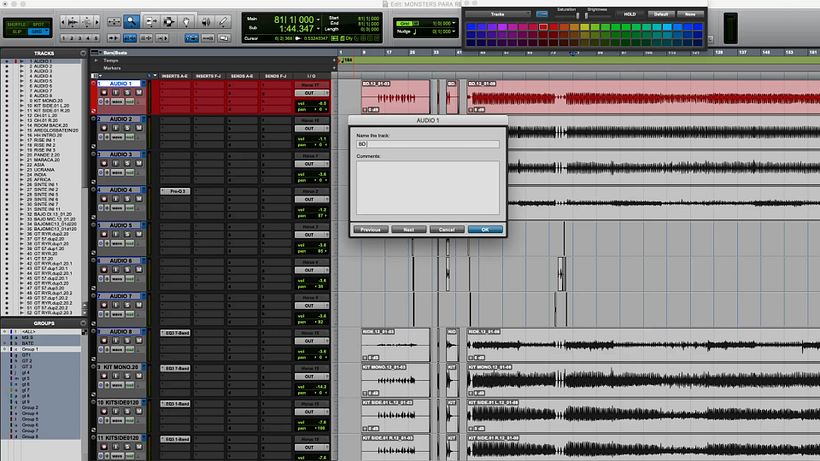Click the Comments text area
820x461 pixels.
(427, 187)
